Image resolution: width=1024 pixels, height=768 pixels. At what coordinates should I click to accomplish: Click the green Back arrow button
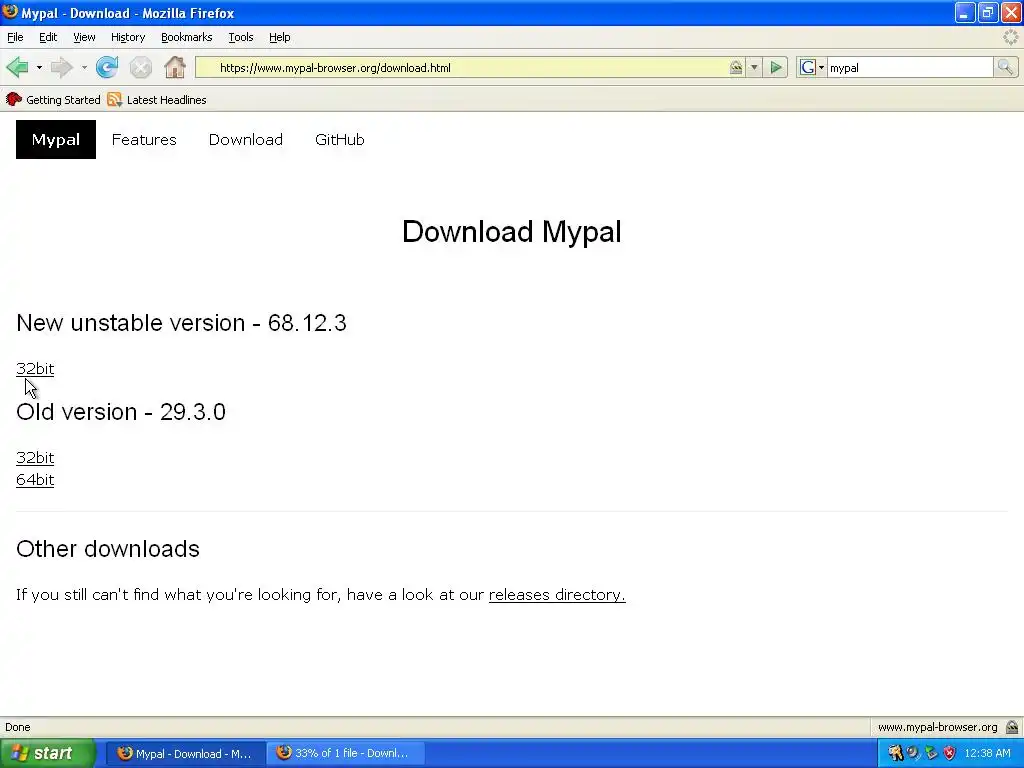(x=17, y=67)
